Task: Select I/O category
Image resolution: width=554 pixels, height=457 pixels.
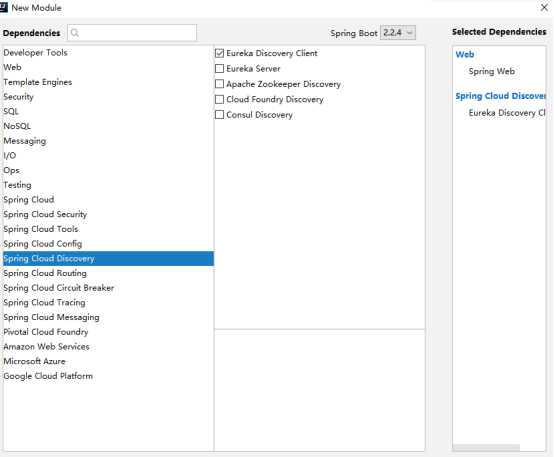Action: 108,156
